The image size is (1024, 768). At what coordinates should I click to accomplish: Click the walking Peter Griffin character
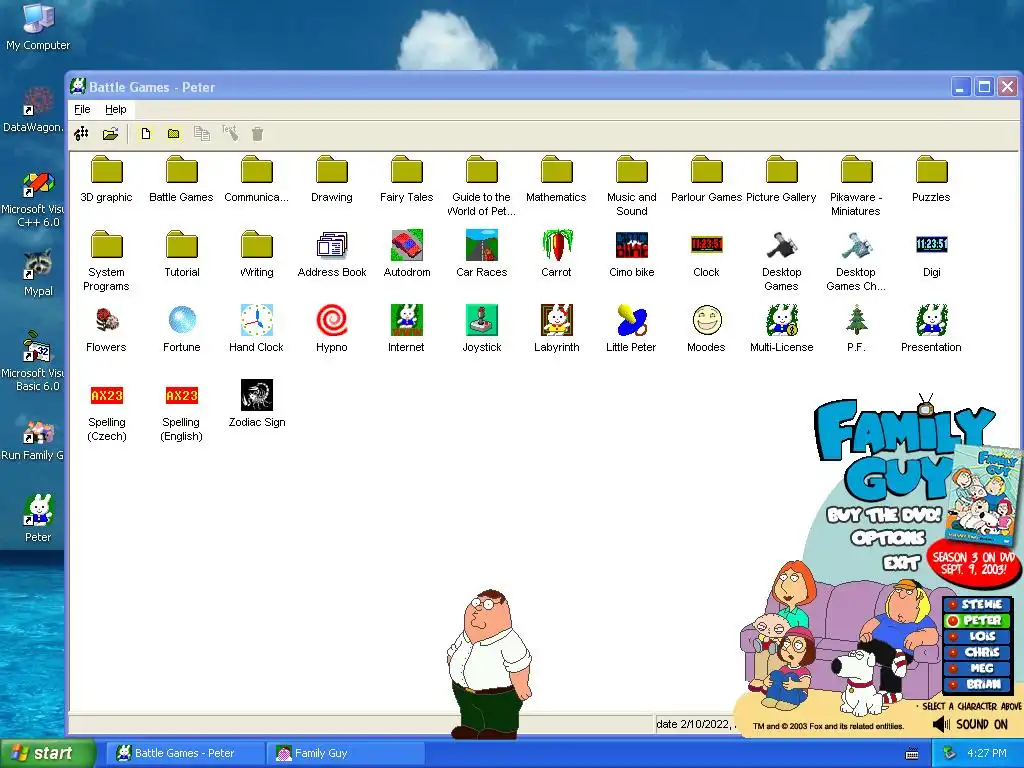click(x=488, y=663)
